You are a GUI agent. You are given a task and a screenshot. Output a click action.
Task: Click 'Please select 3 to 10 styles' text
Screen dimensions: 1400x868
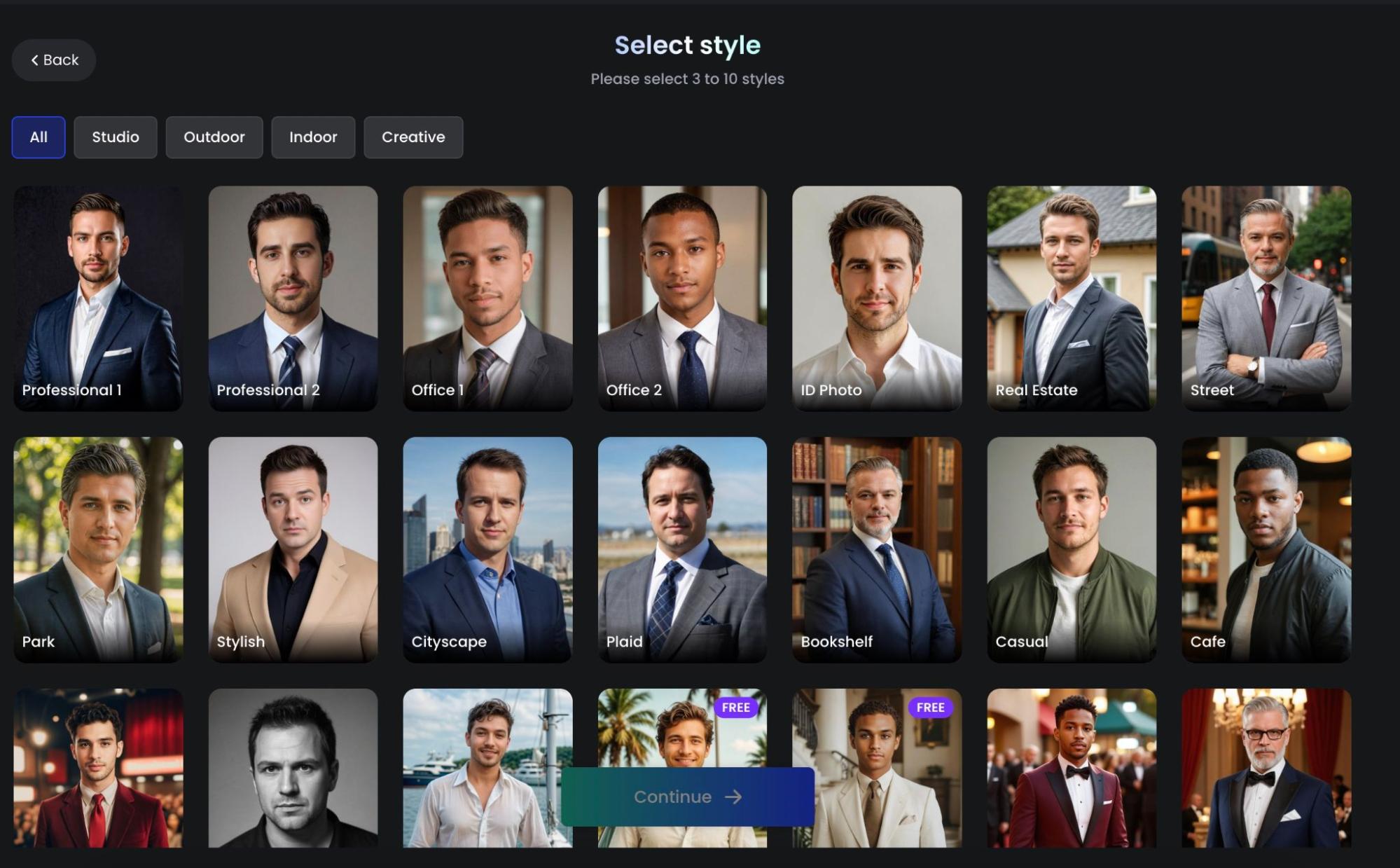[688, 79]
